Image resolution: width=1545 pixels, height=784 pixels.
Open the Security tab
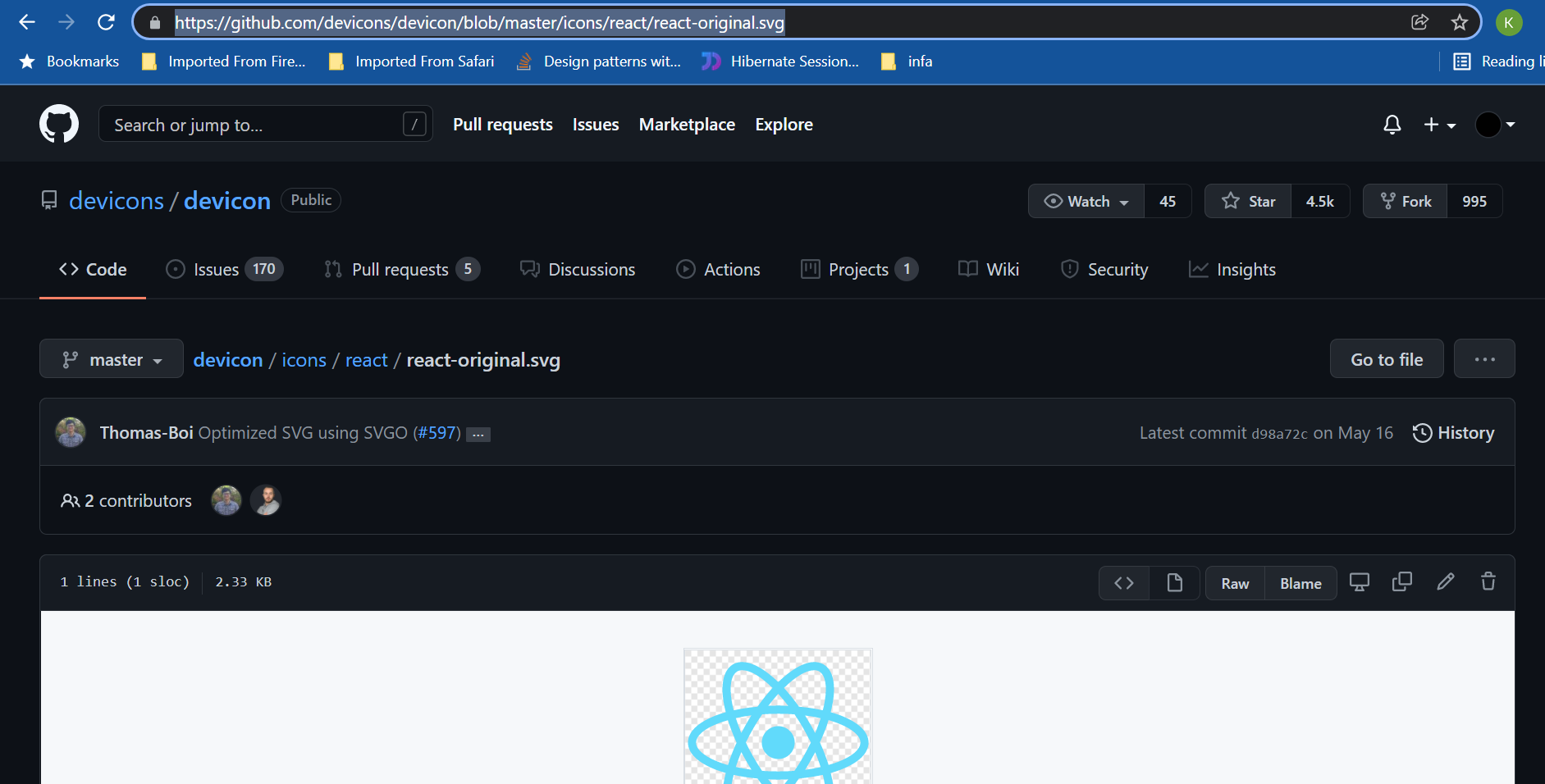pyautogui.click(x=1104, y=270)
